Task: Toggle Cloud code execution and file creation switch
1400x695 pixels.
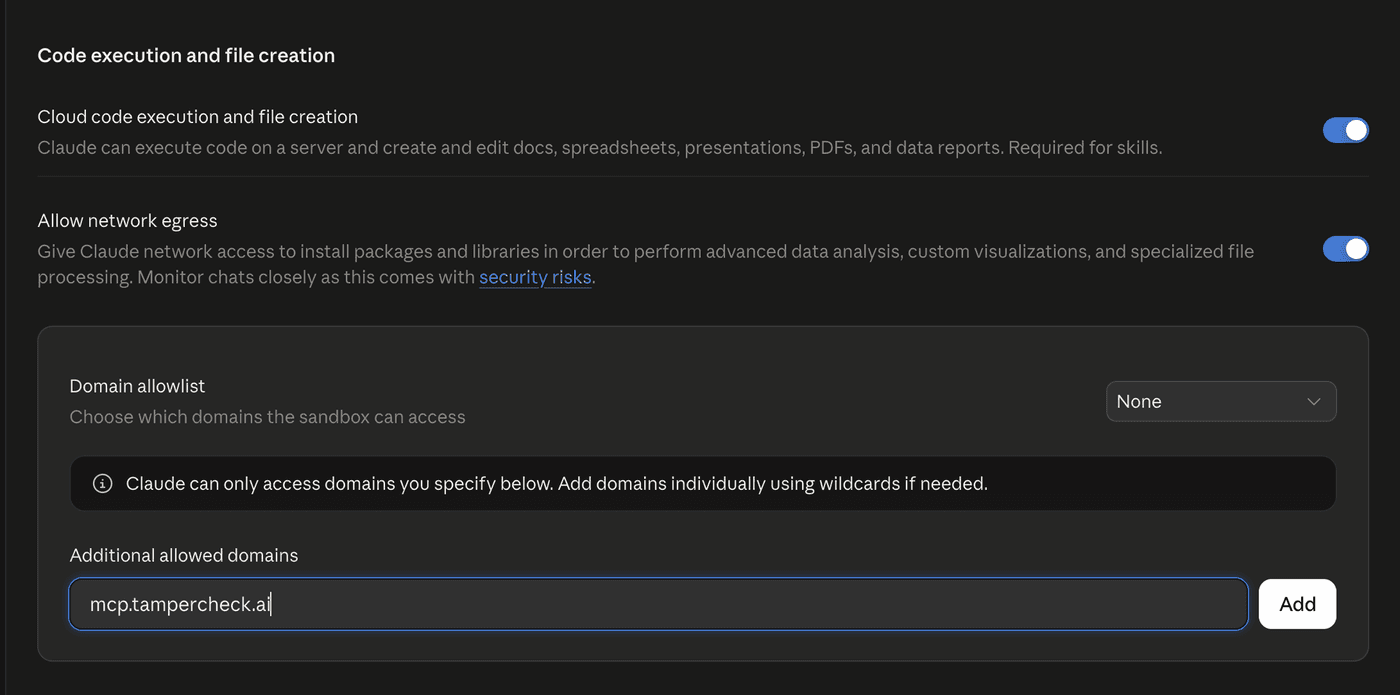Action: pyautogui.click(x=1345, y=130)
